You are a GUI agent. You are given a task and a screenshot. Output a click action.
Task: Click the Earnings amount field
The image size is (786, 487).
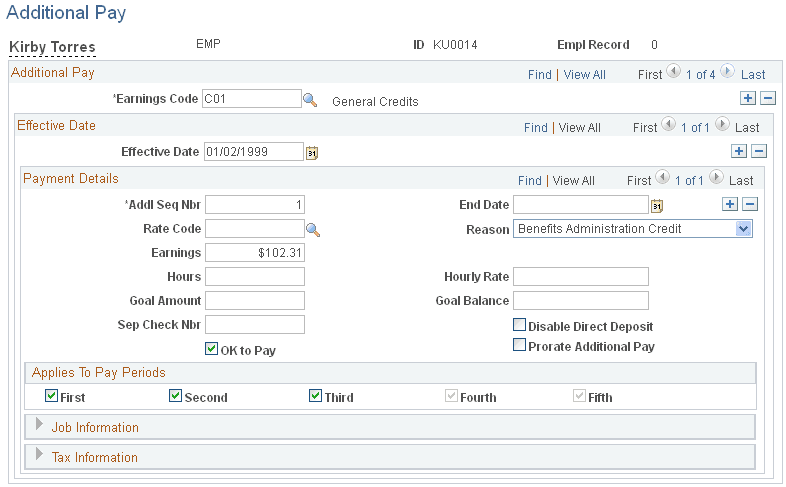255,253
